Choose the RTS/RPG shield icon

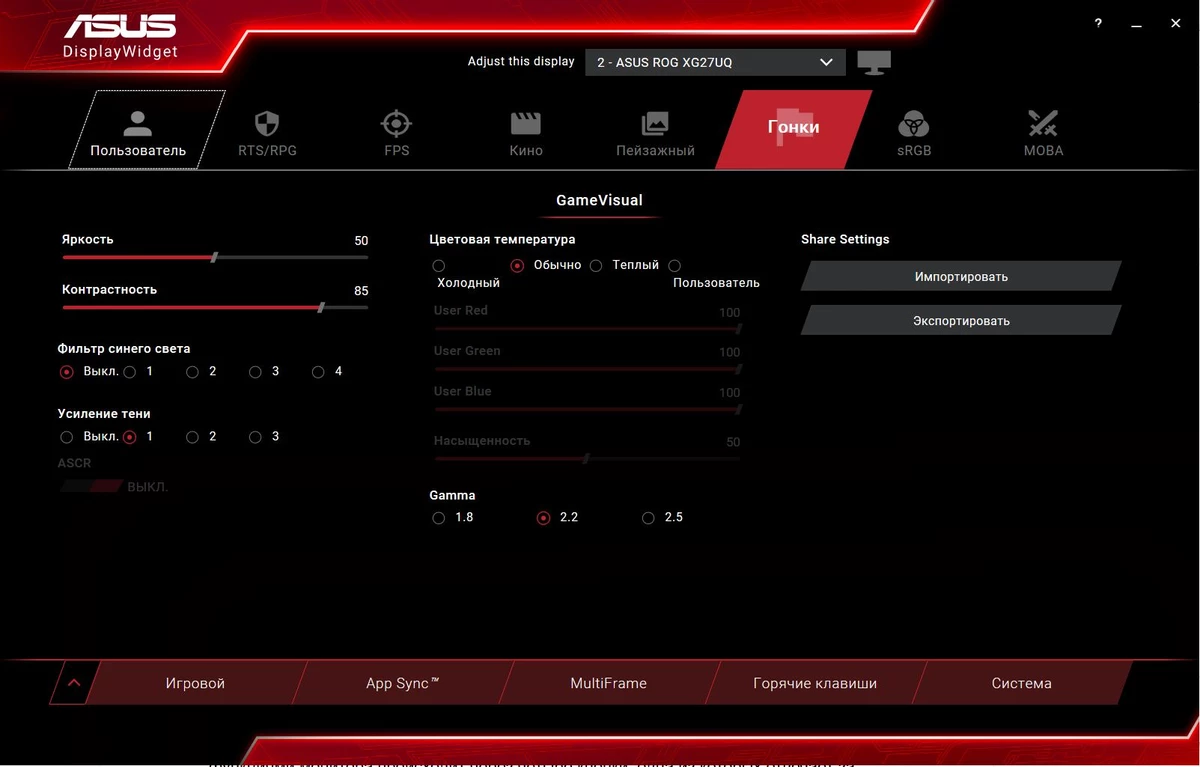point(266,124)
